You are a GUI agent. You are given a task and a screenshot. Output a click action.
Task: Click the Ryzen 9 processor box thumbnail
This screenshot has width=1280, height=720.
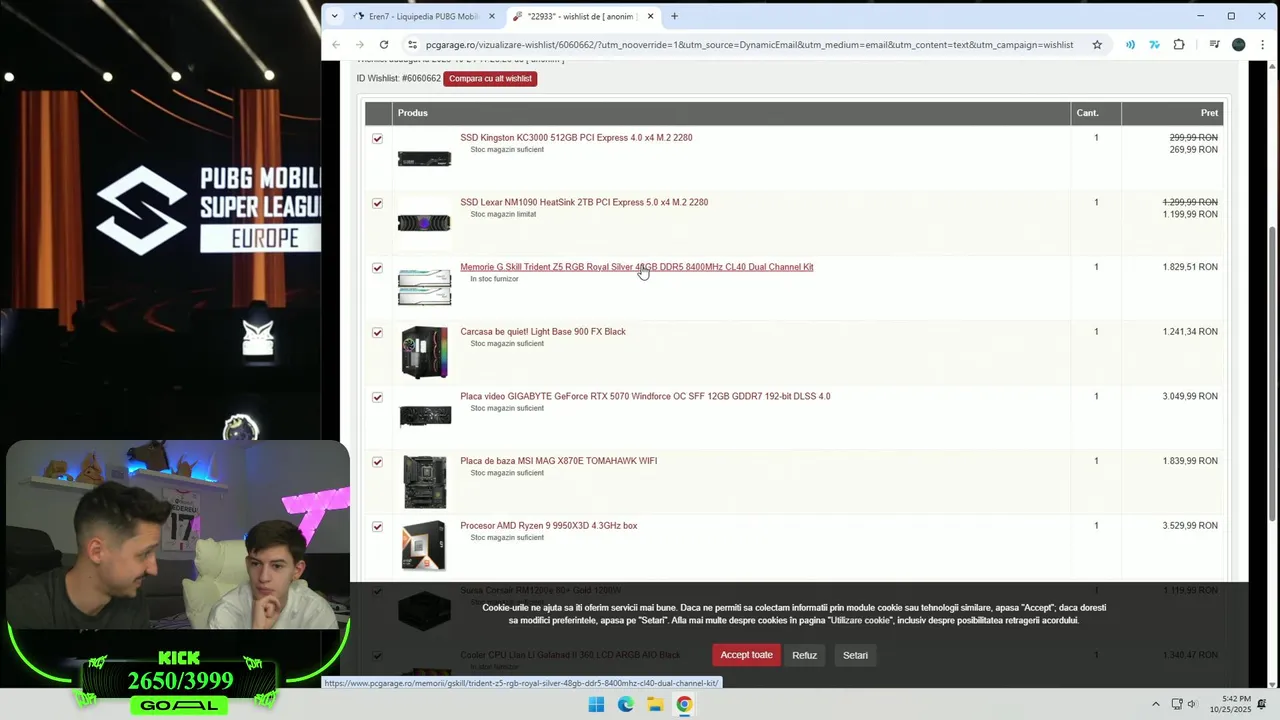(424, 546)
